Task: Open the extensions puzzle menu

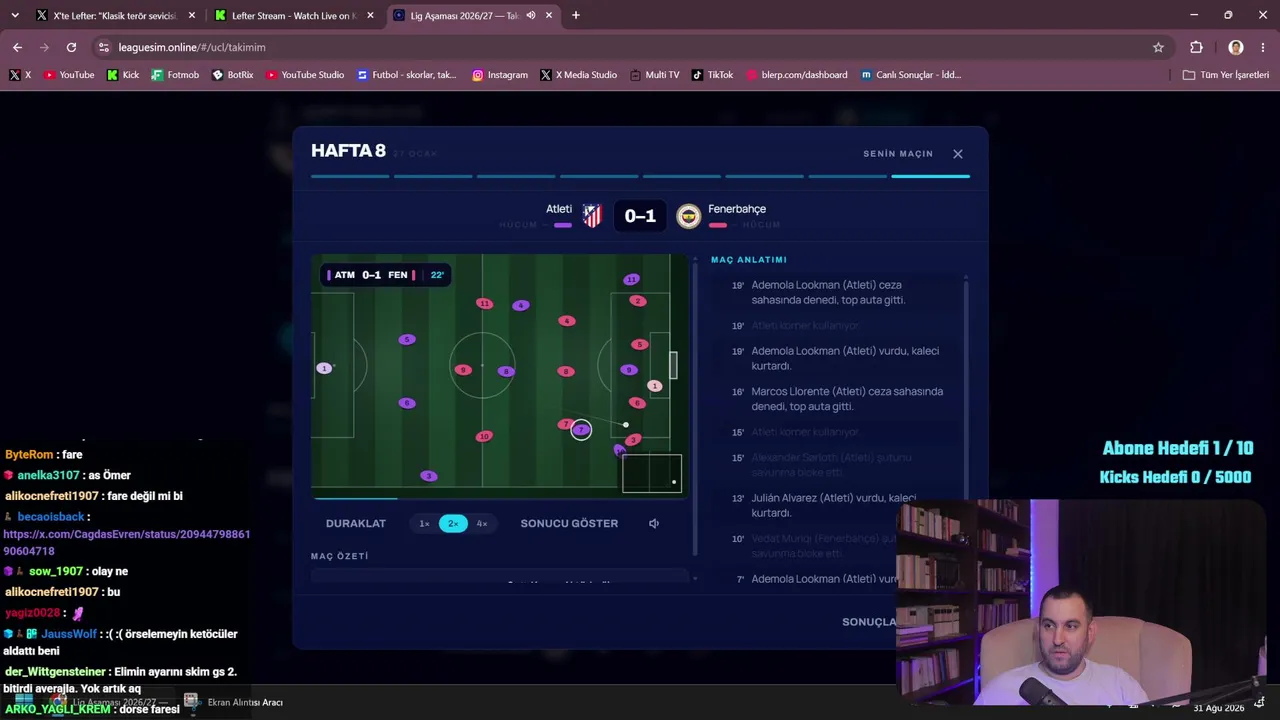Action: 1196,47
